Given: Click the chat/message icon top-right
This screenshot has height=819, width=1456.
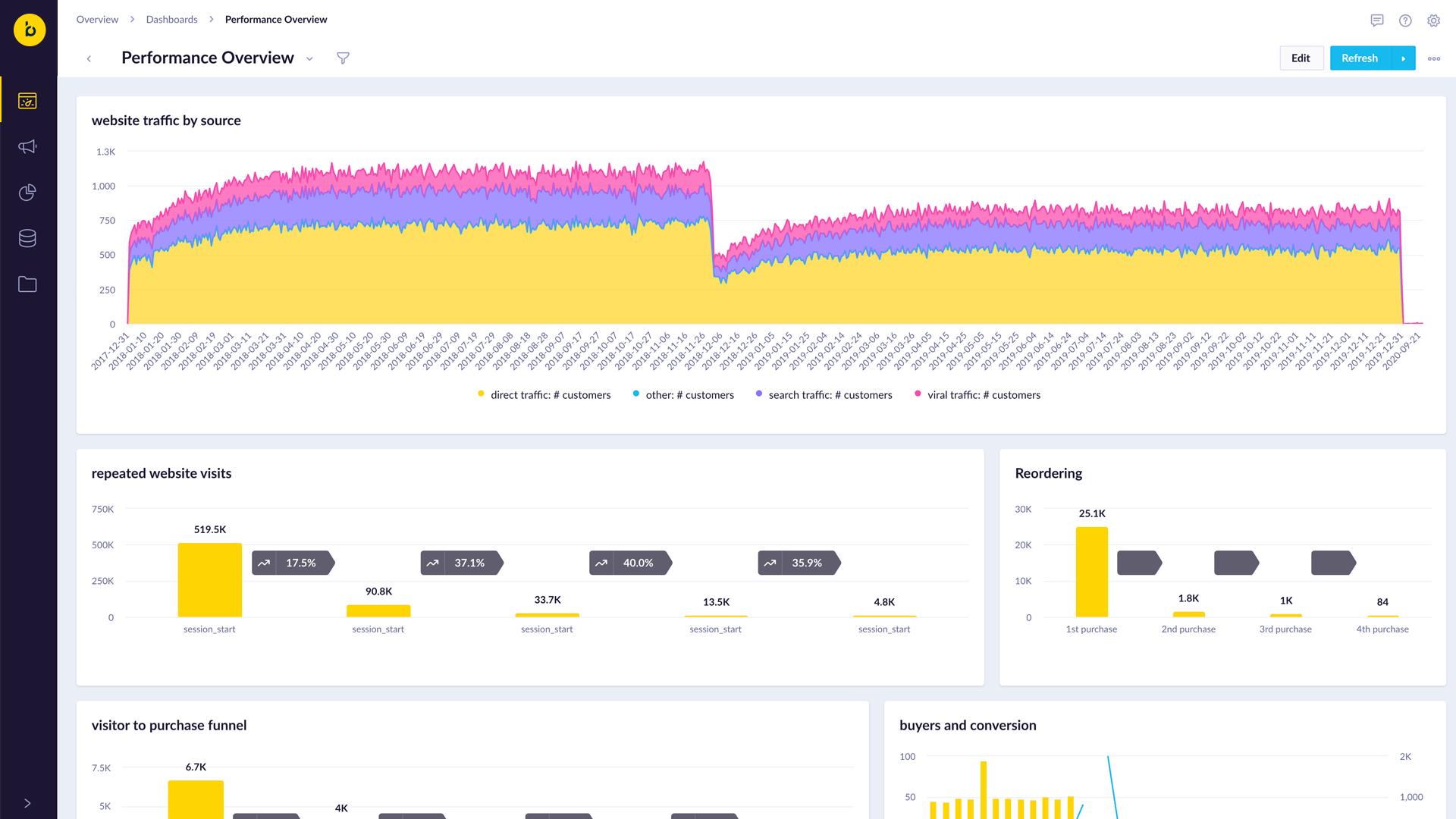Looking at the screenshot, I should [1377, 19].
